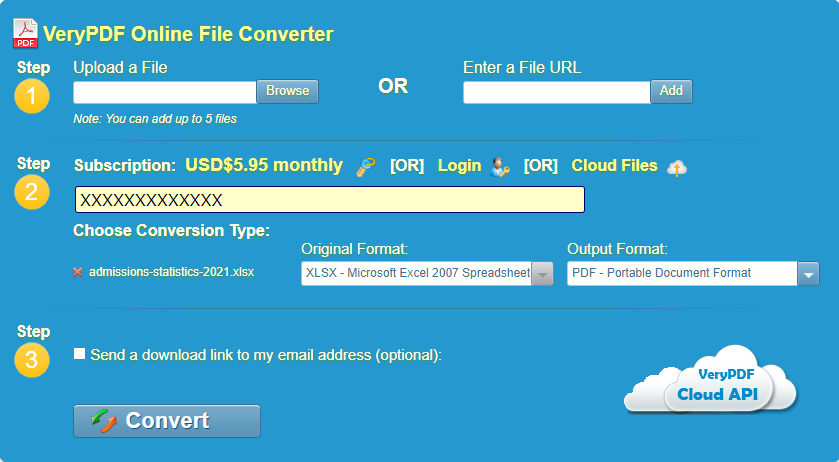839x462 pixels.
Task: Start conversion with the Convert button
Action: (167, 421)
